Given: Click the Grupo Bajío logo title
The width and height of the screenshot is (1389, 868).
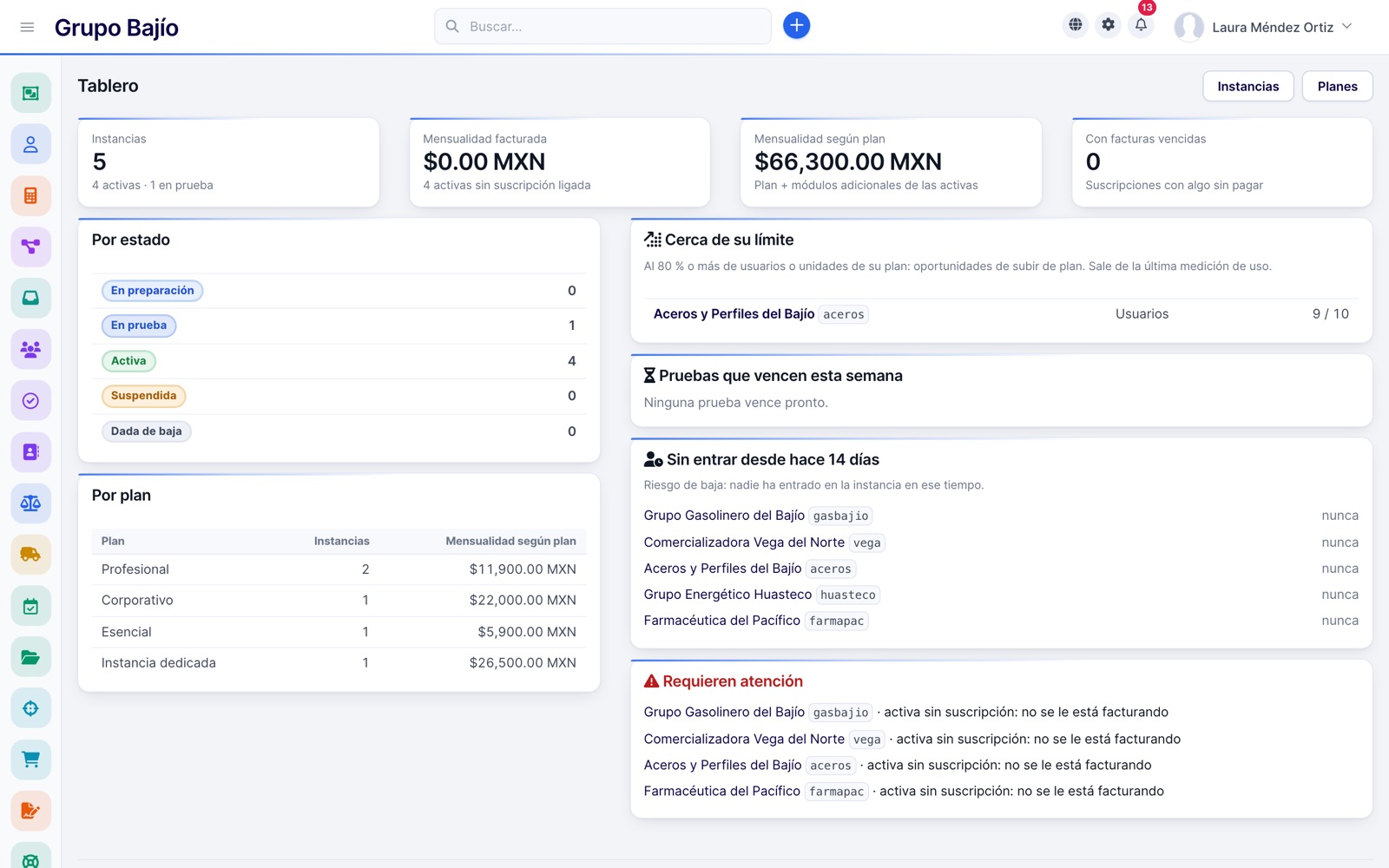Looking at the screenshot, I should coord(116,28).
